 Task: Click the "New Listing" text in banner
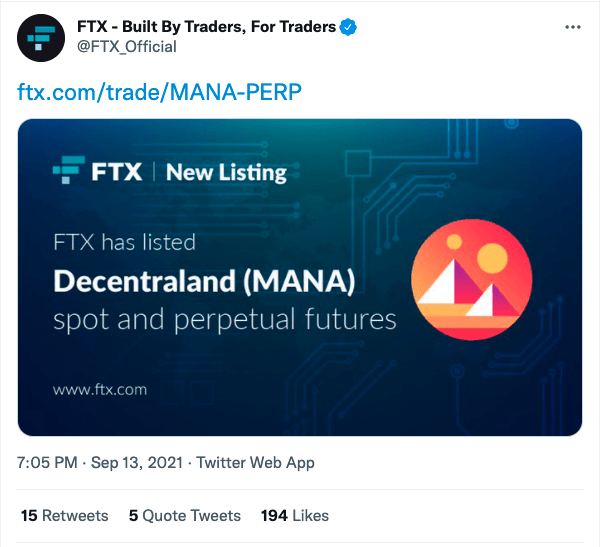point(226,172)
